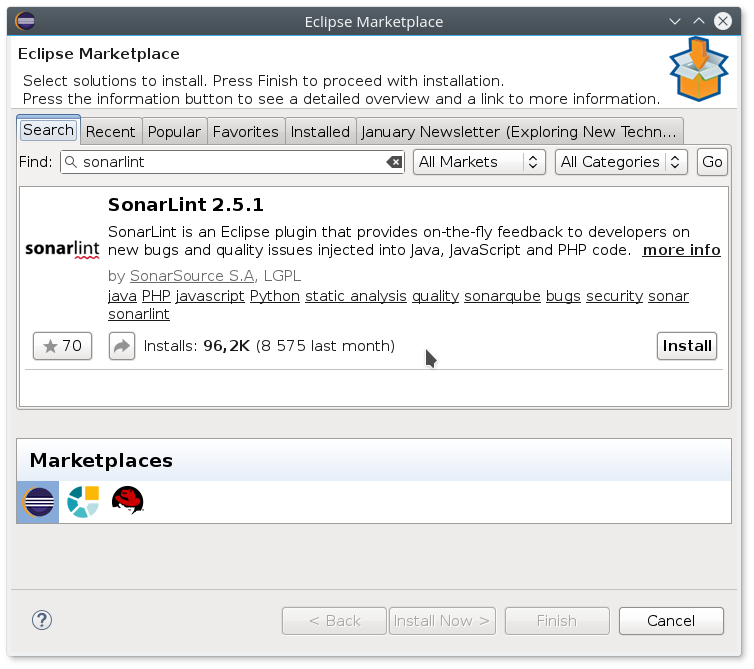Screen dimensions: 754x669
Task: Focus the Find search field
Action: click(x=232, y=162)
